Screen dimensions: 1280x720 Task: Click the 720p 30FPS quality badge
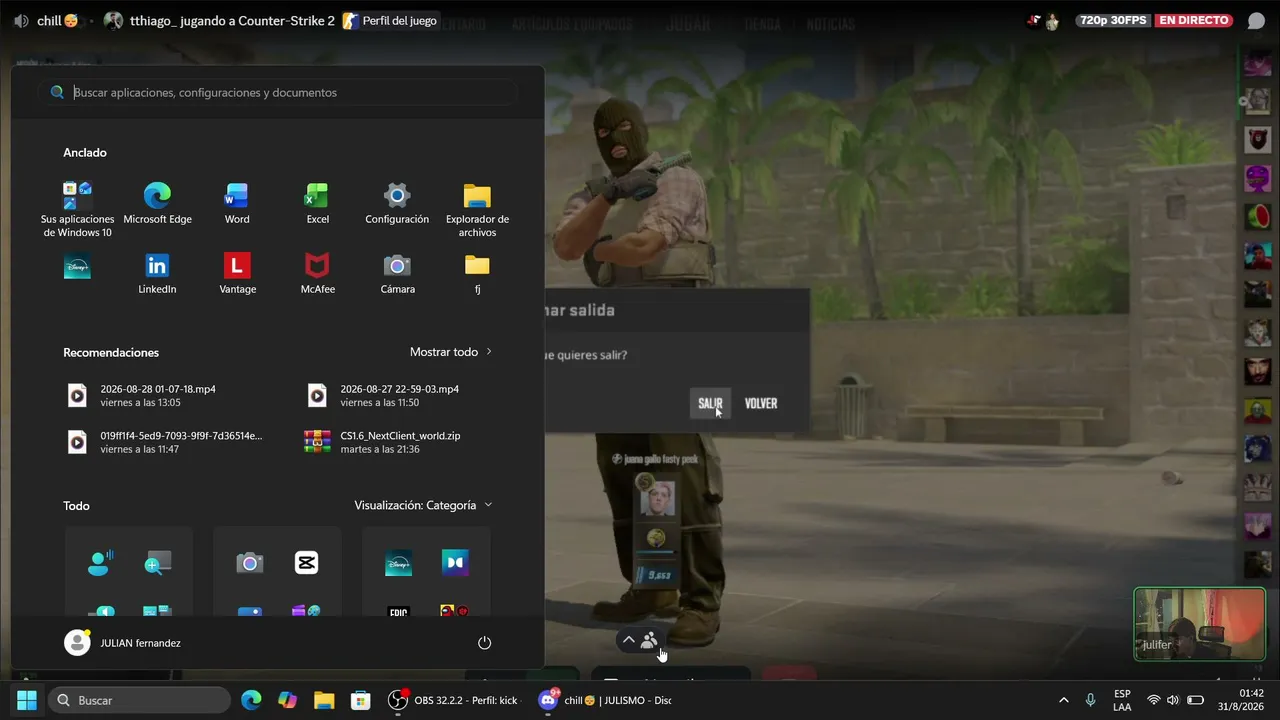pyautogui.click(x=1112, y=21)
